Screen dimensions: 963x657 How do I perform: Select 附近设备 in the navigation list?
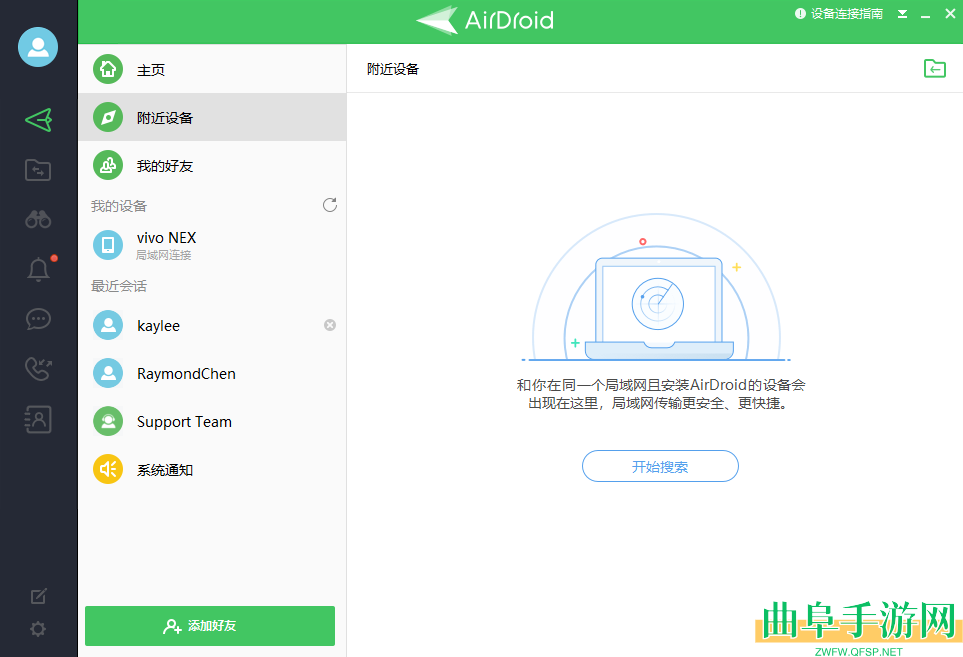pos(212,117)
